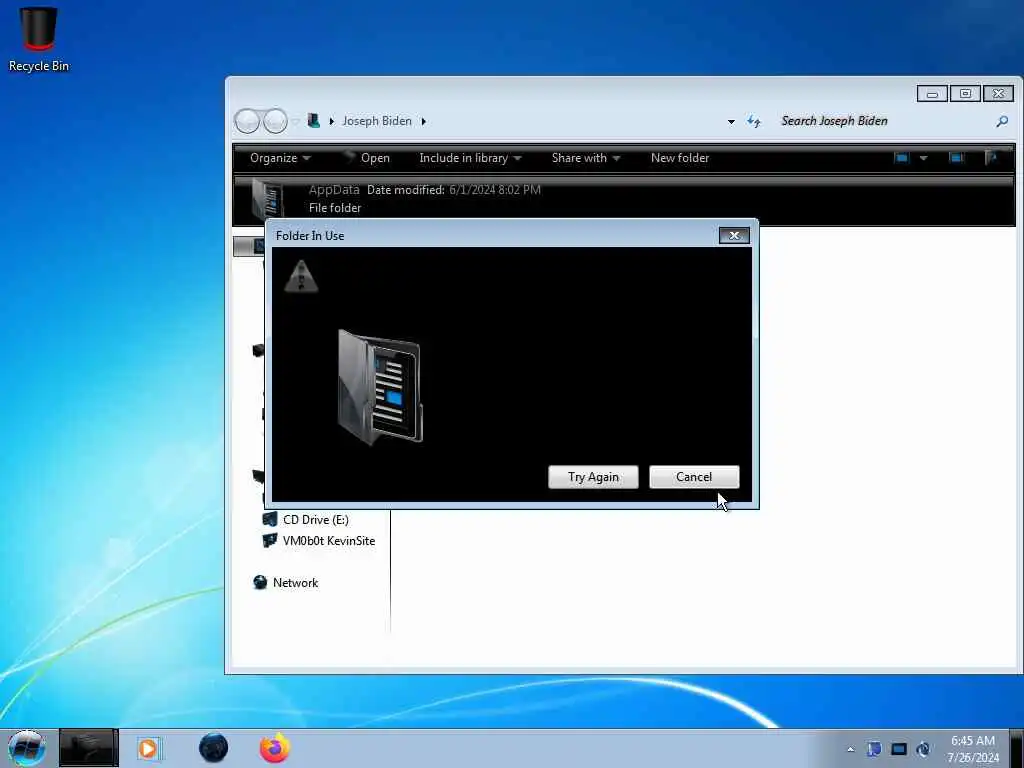The image size is (1024, 768).
Task: Open Include in library dropdown
Action: point(470,158)
